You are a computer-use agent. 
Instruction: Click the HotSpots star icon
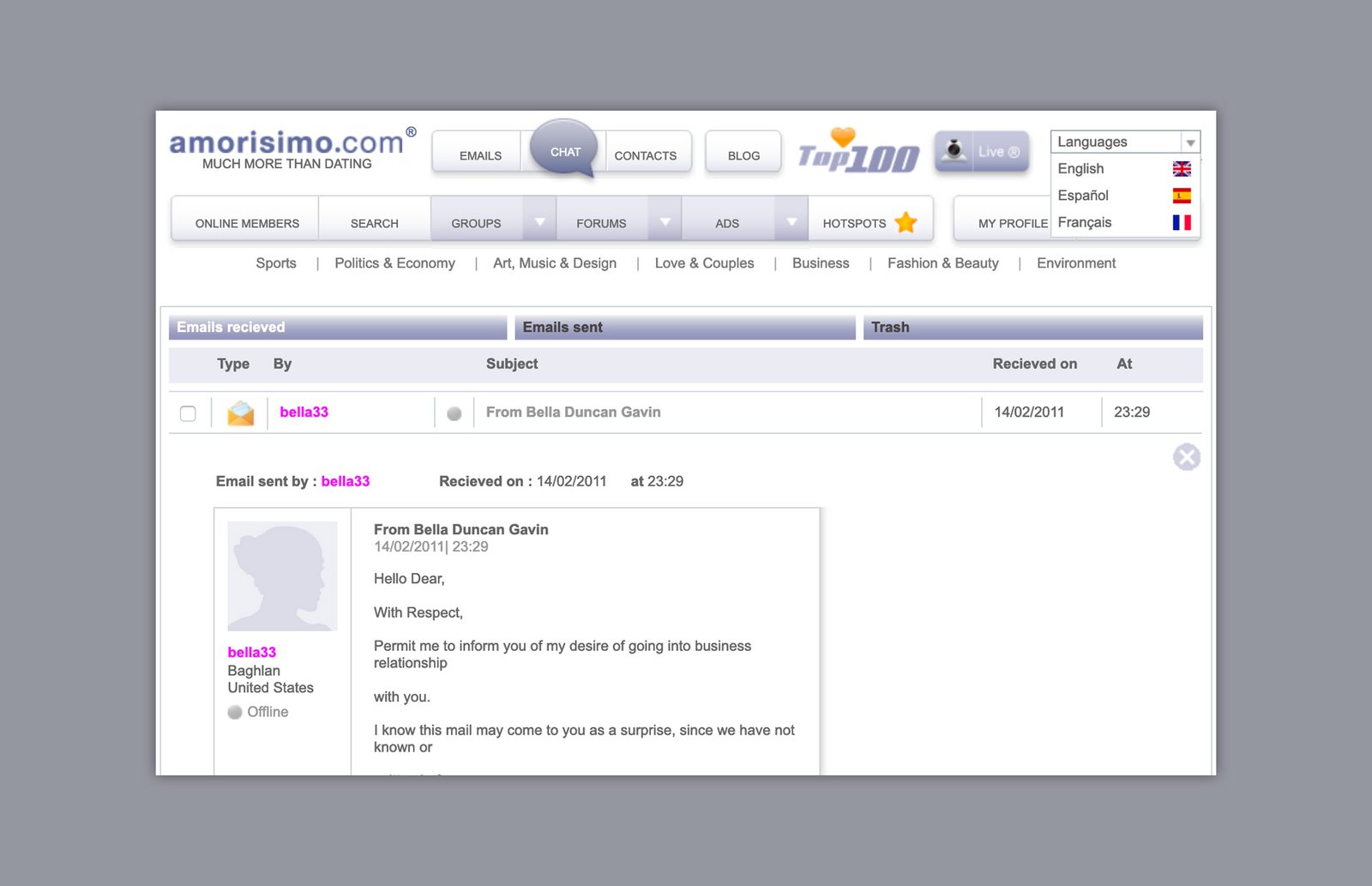coord(906,223)
